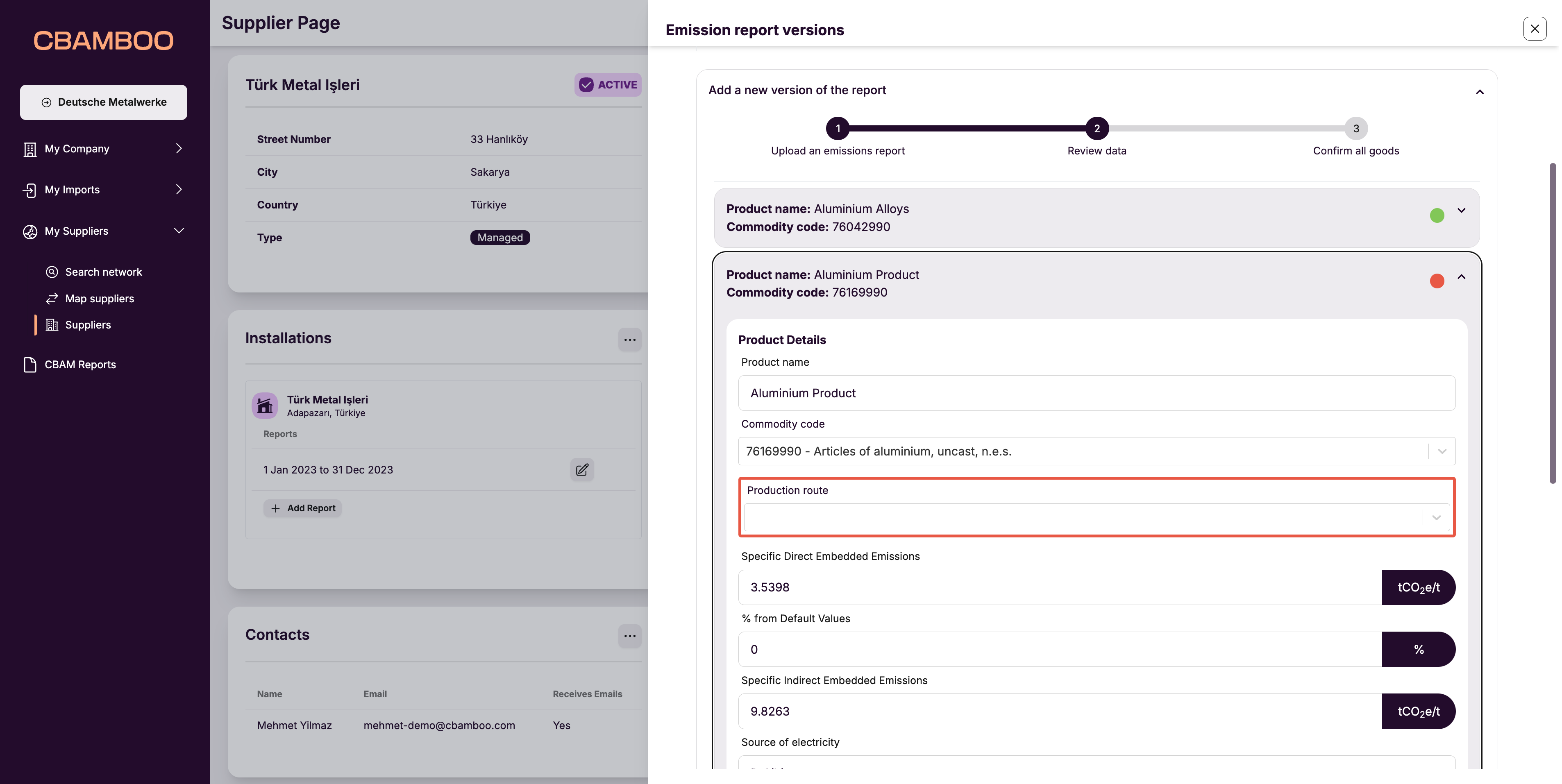
Task: Open the Contacts options menu
Action: (629, 635)
